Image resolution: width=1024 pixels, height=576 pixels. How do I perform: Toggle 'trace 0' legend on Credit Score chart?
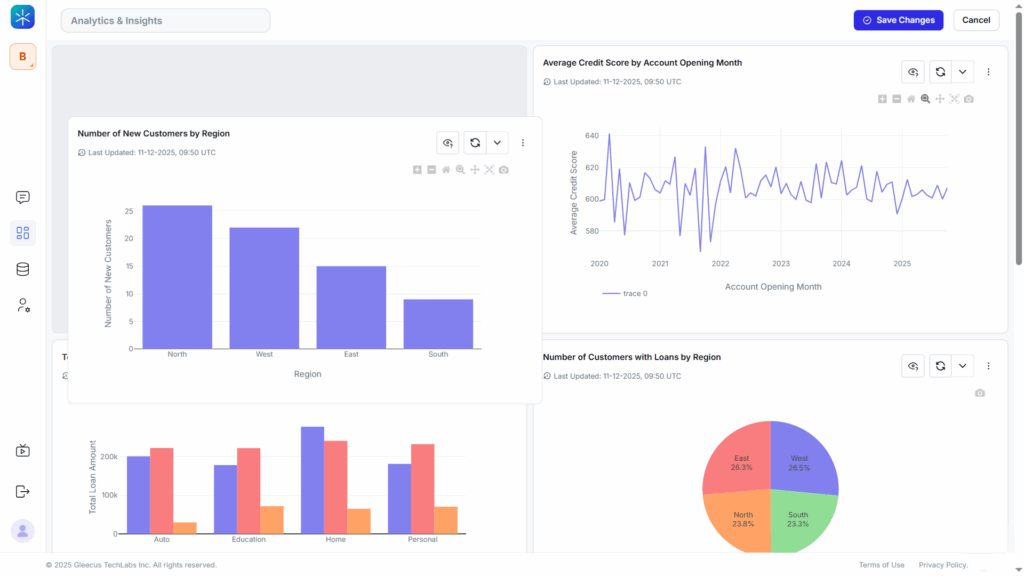(625, 294)
